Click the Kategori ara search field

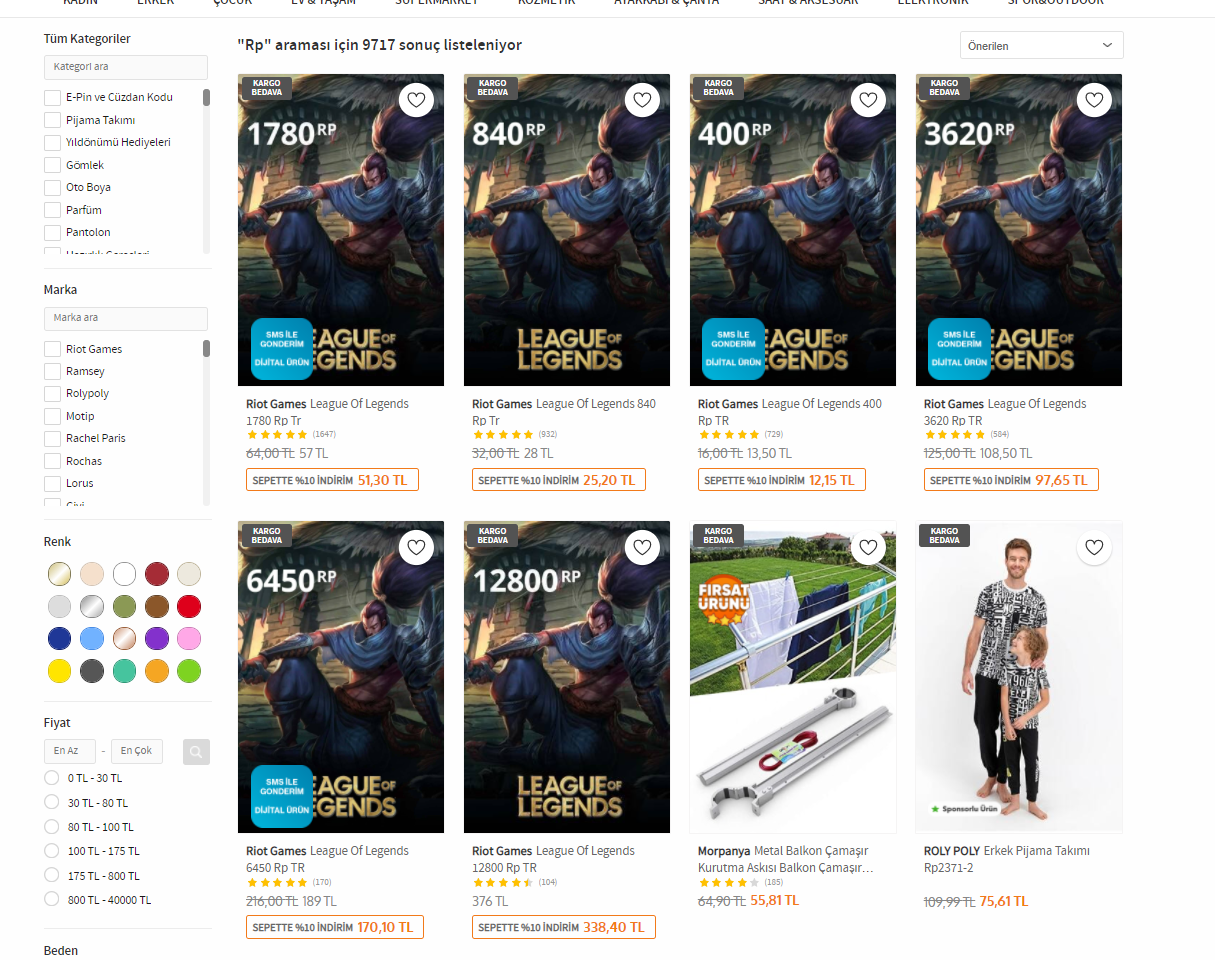pos(126,67)
